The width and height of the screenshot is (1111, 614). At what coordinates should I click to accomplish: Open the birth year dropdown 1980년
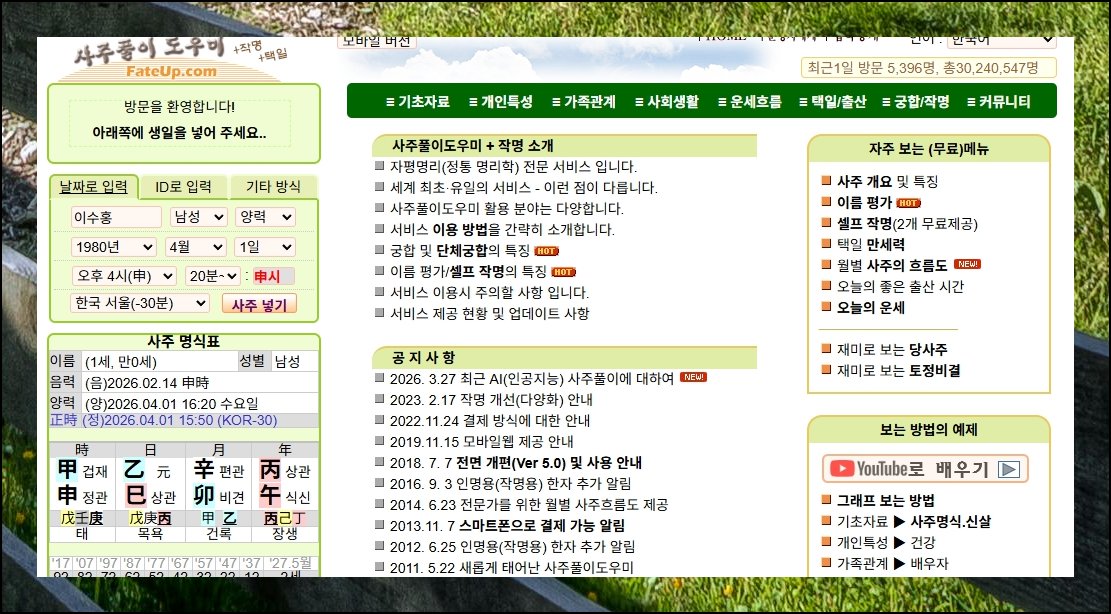pyautogui.click(x=113, y=246)
